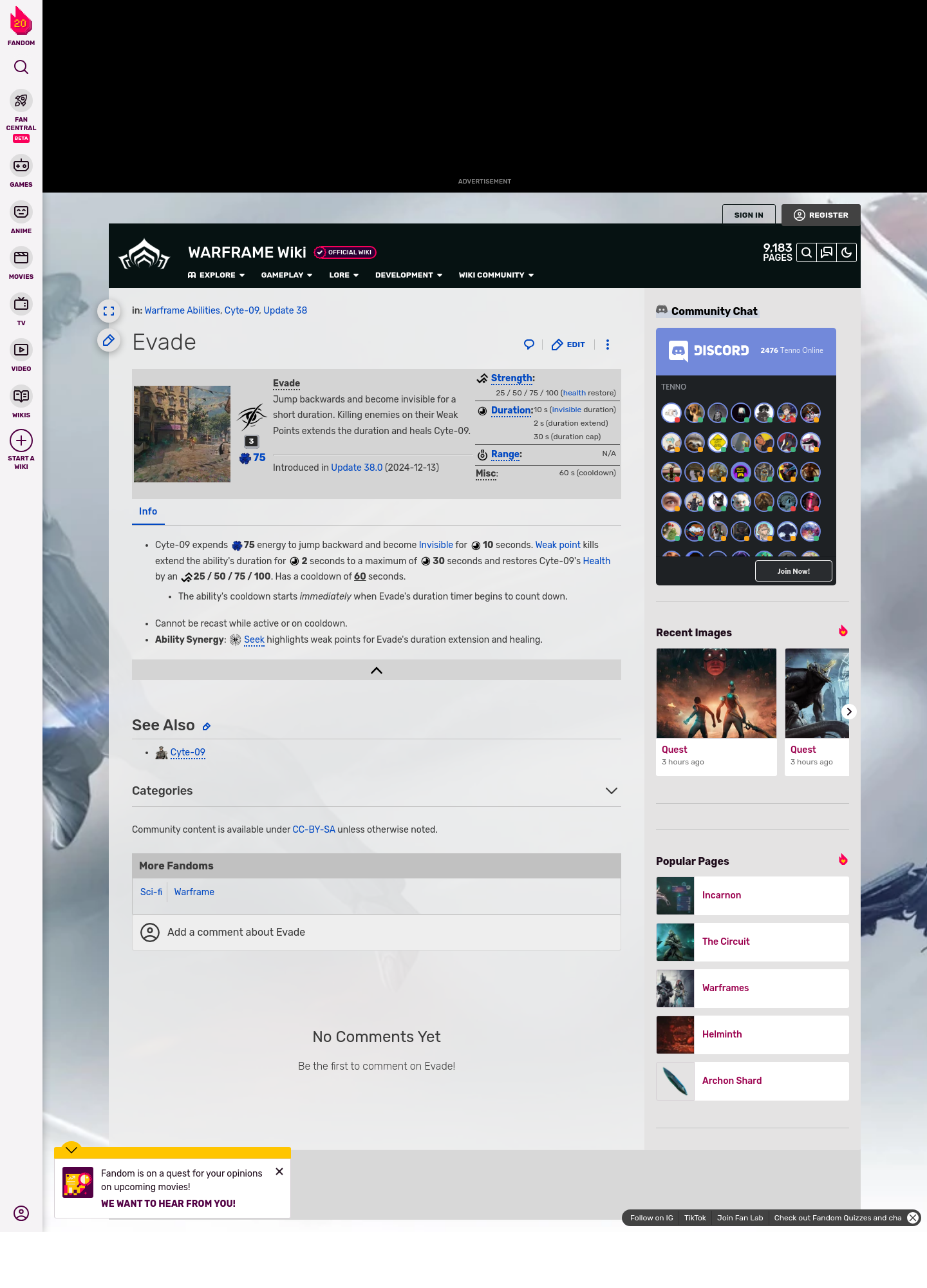
Task: Collapse the survey banner yellow chevron
Action: [71, 1150]
